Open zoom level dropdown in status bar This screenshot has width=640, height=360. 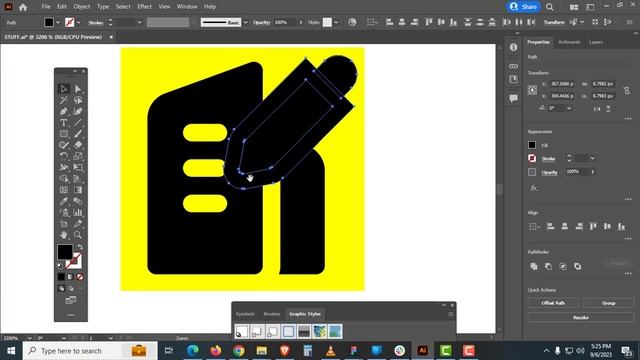click(29, 338)
